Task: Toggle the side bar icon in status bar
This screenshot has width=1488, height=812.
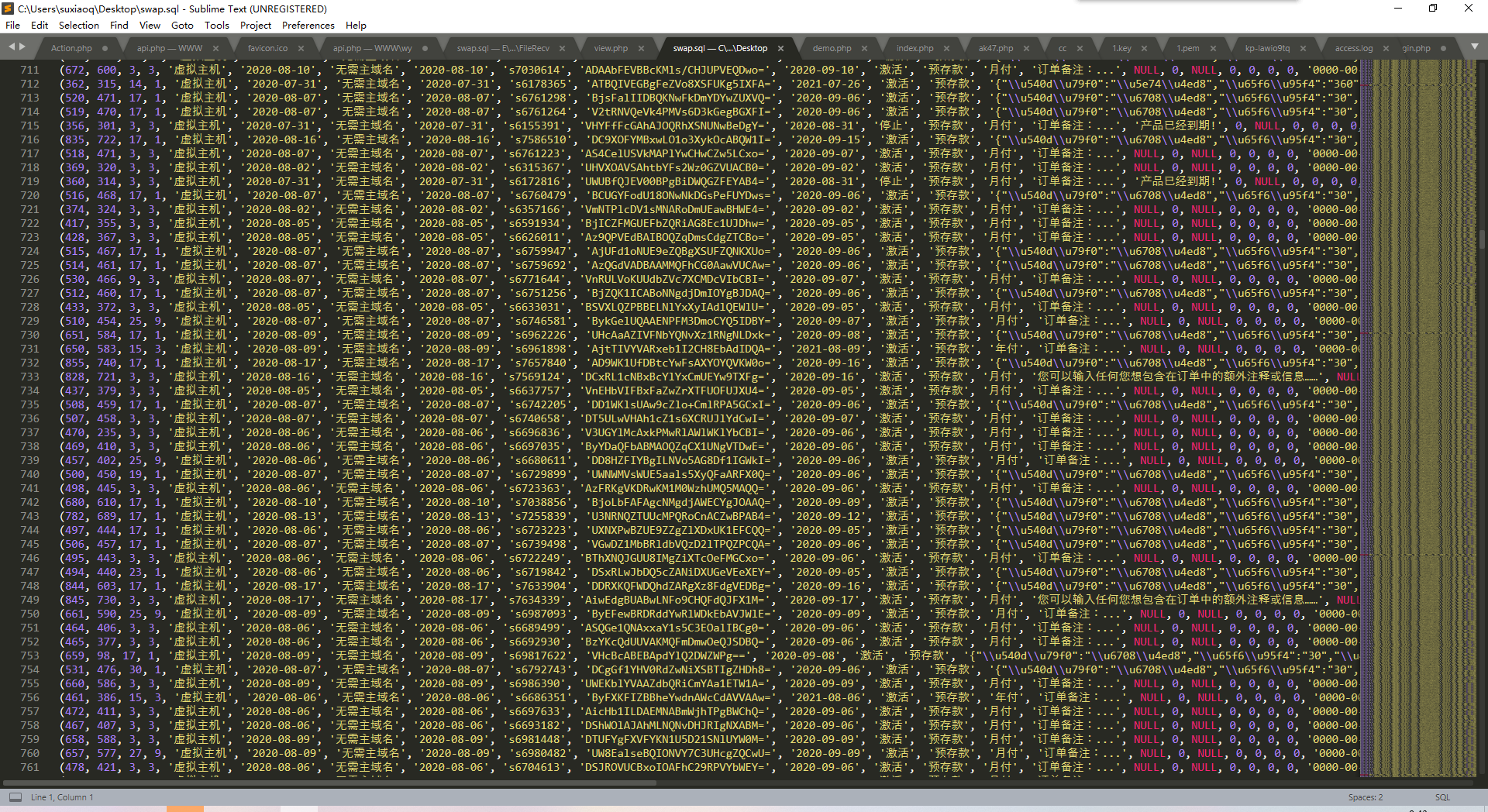Action: click(x=15, y=797)
